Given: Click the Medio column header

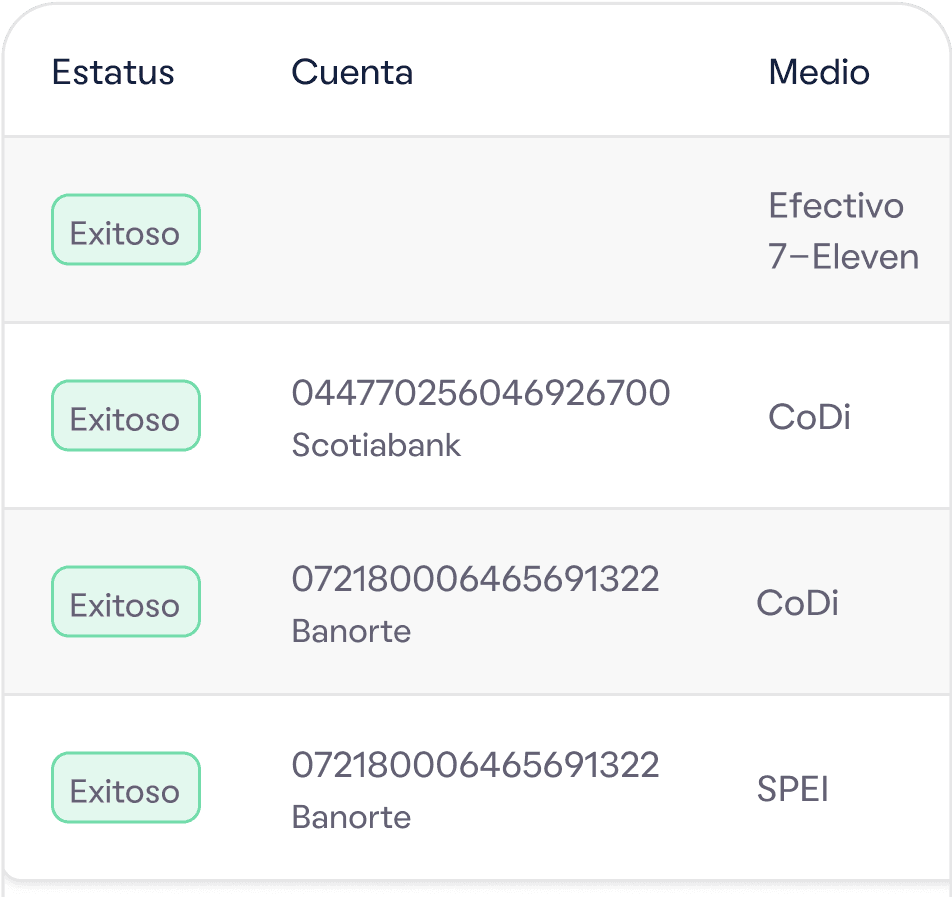Looking at the screenshot, I should (819, 72).
